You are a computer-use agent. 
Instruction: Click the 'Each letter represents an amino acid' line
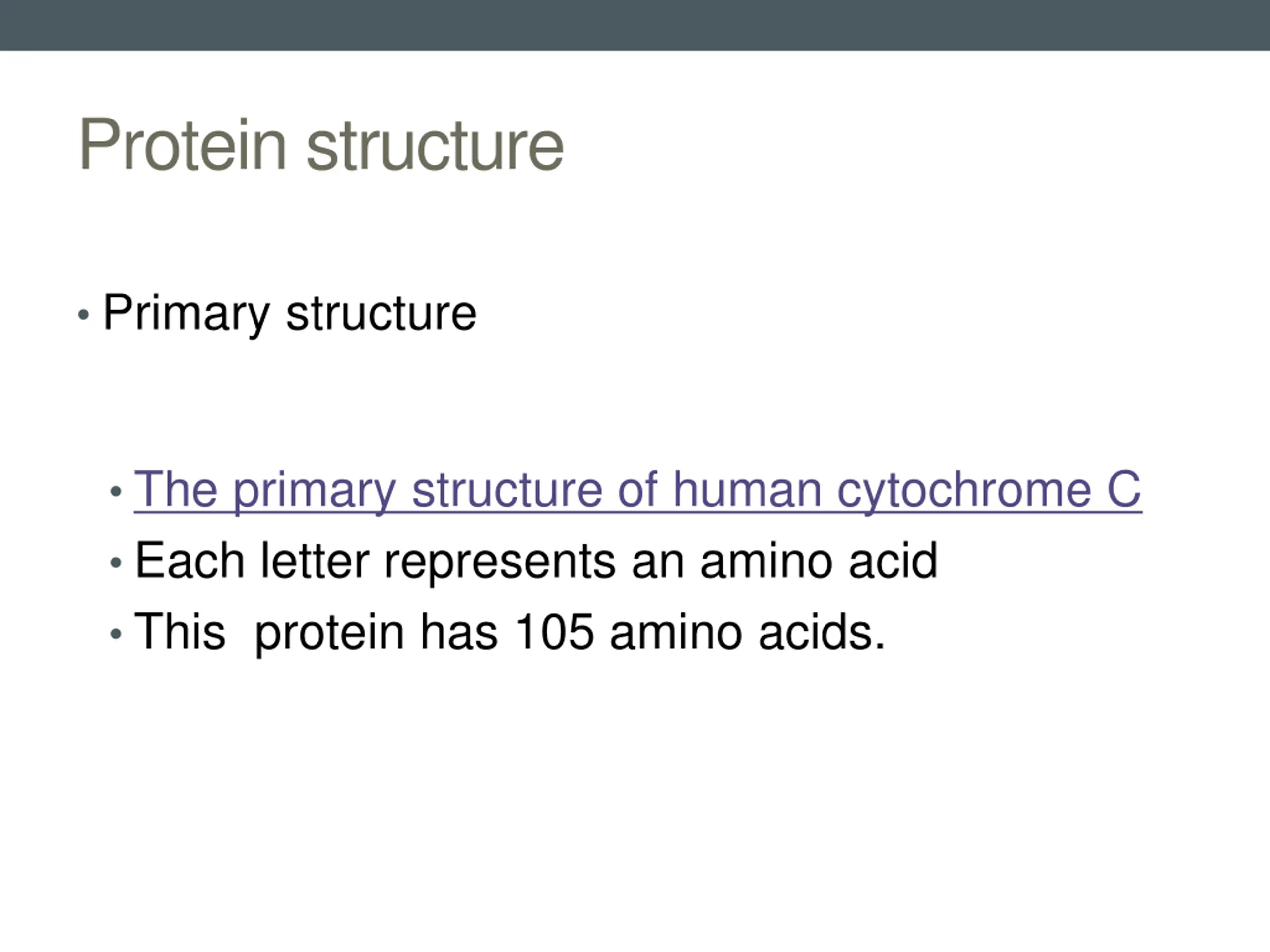pos(536,561)
